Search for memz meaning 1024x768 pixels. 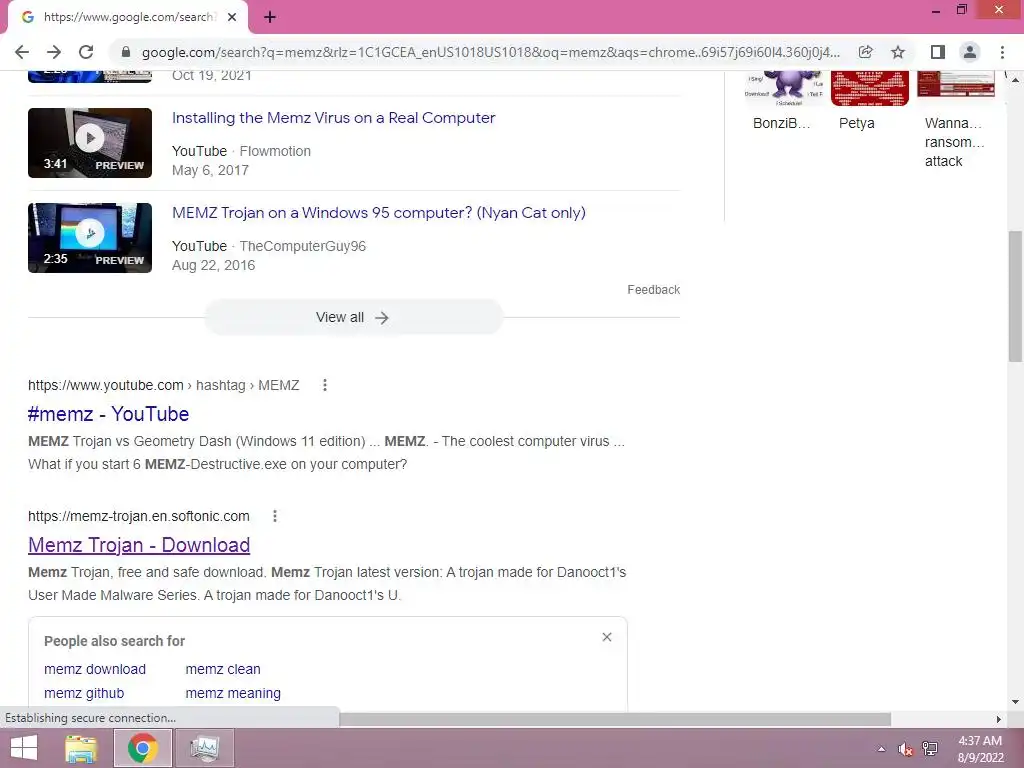pyautogui.click(x=233, y=693)
